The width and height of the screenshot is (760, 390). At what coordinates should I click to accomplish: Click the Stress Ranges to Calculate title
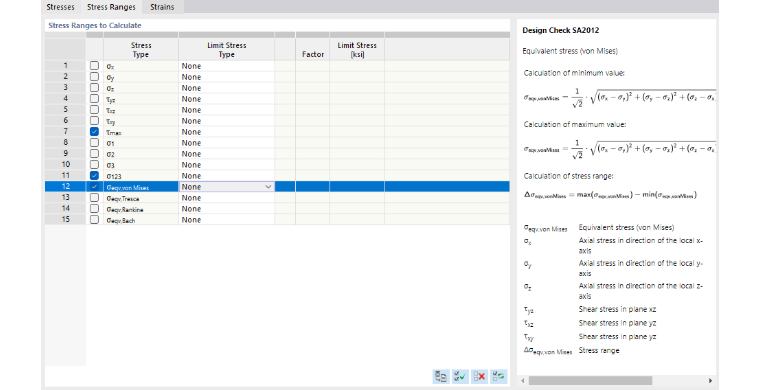tap(95, 25)
